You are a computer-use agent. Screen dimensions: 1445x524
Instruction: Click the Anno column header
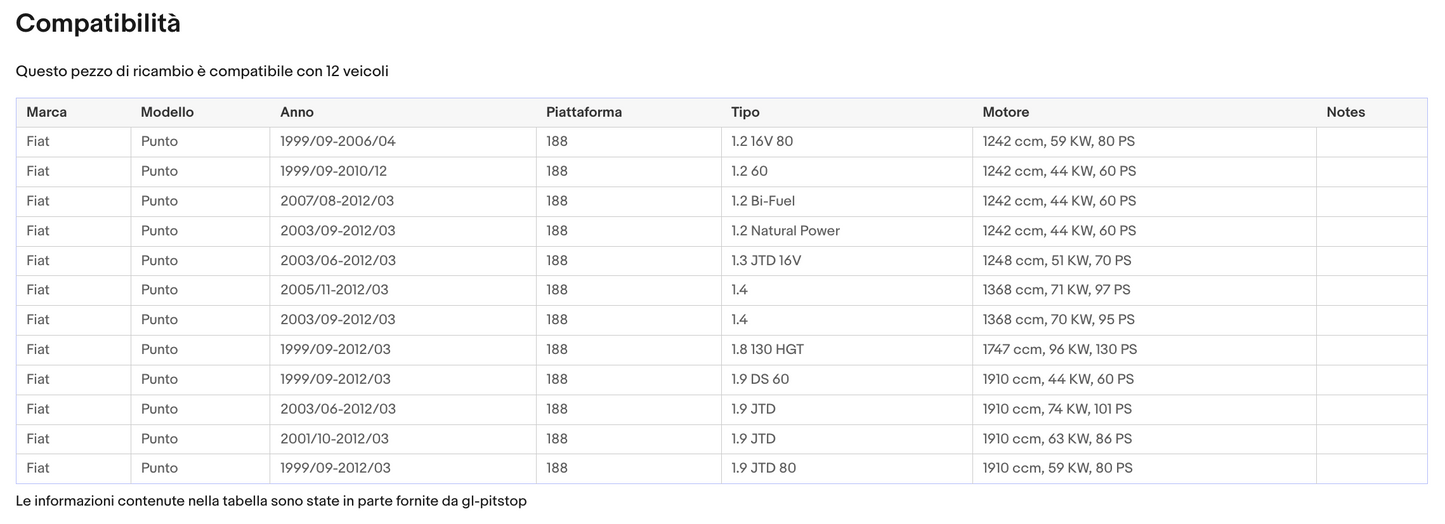(297, 112)
